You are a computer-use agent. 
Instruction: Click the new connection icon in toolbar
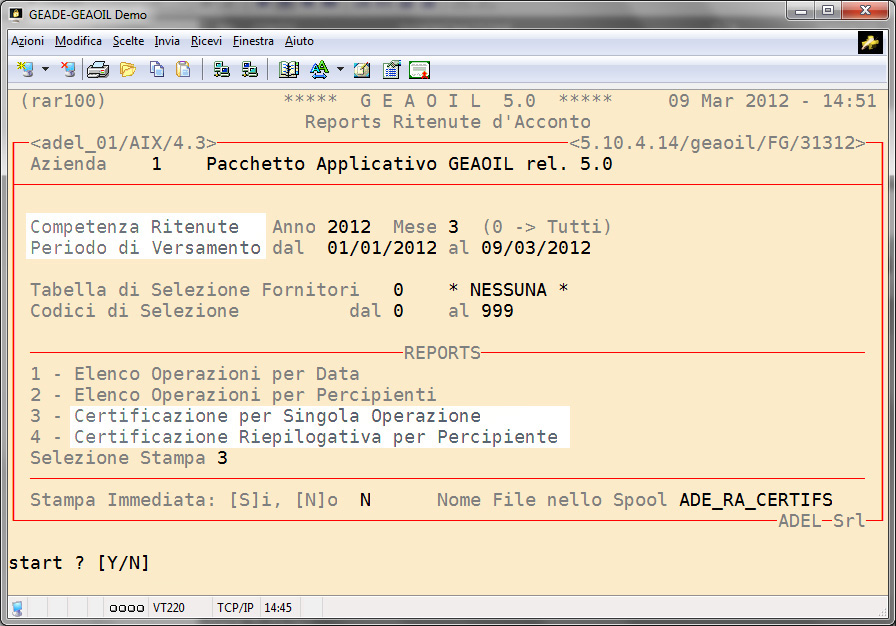pos(24,70)
